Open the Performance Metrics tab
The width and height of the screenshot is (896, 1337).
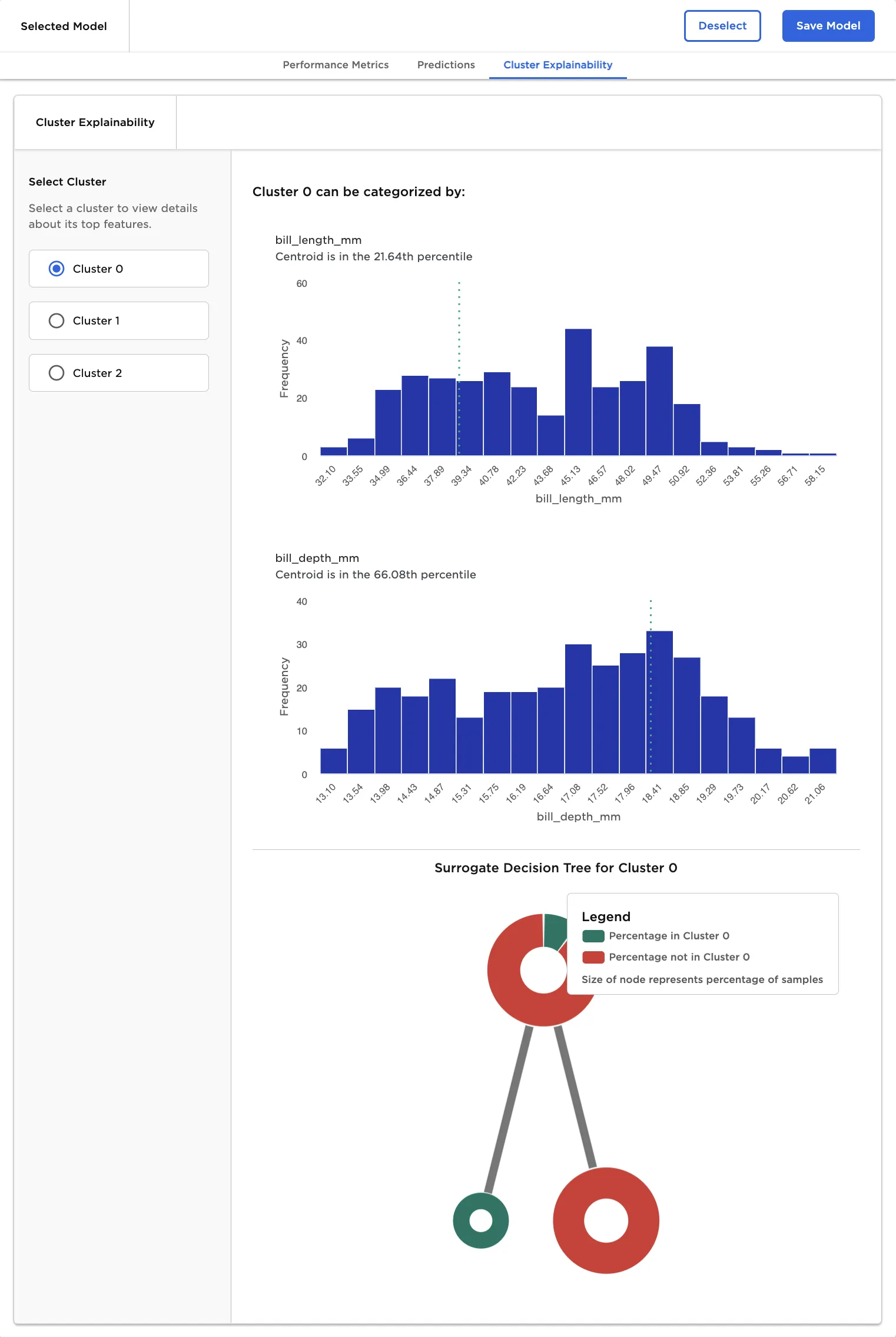[x=336, y=65]
